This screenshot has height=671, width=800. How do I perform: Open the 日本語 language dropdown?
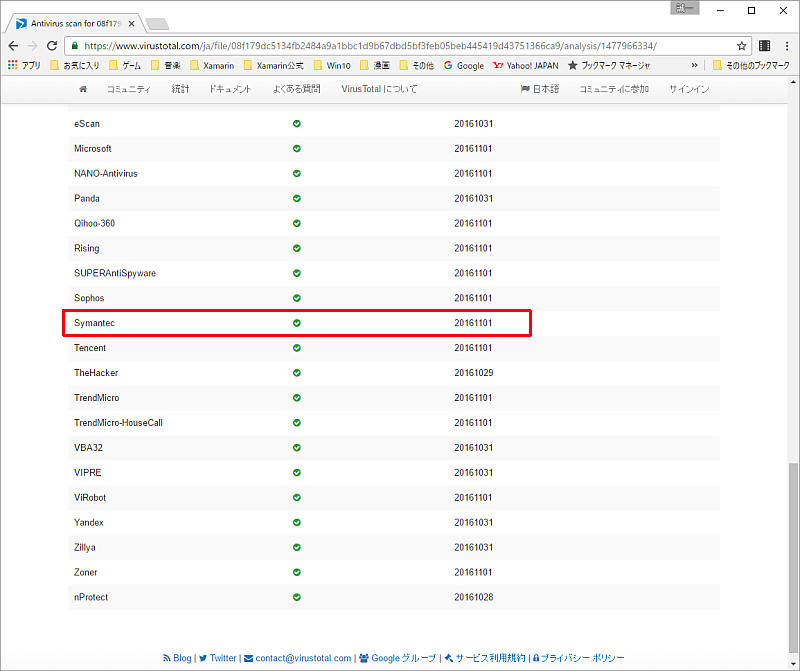point(539,89)
